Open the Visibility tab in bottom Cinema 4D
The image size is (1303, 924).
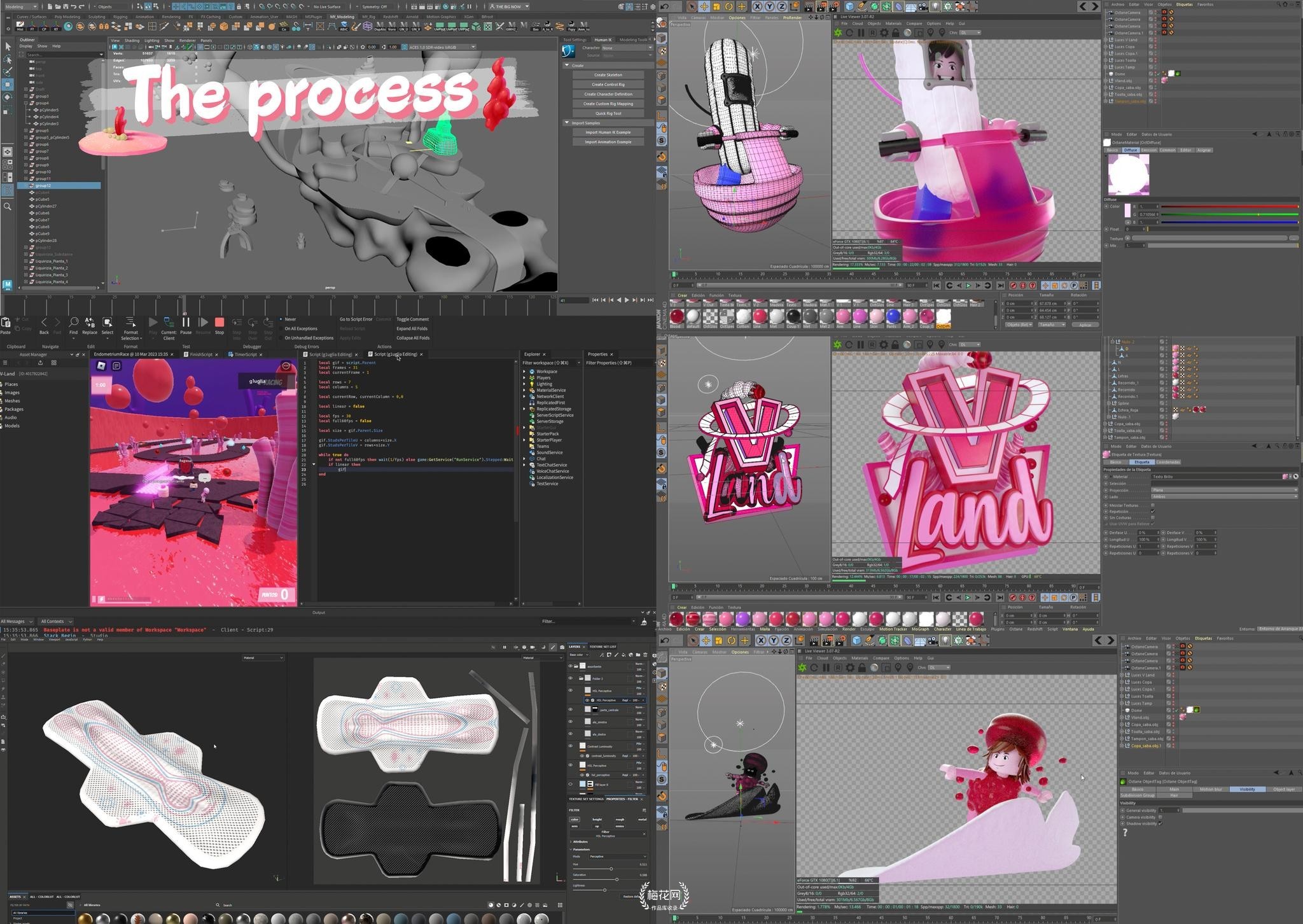point(1247,789)
